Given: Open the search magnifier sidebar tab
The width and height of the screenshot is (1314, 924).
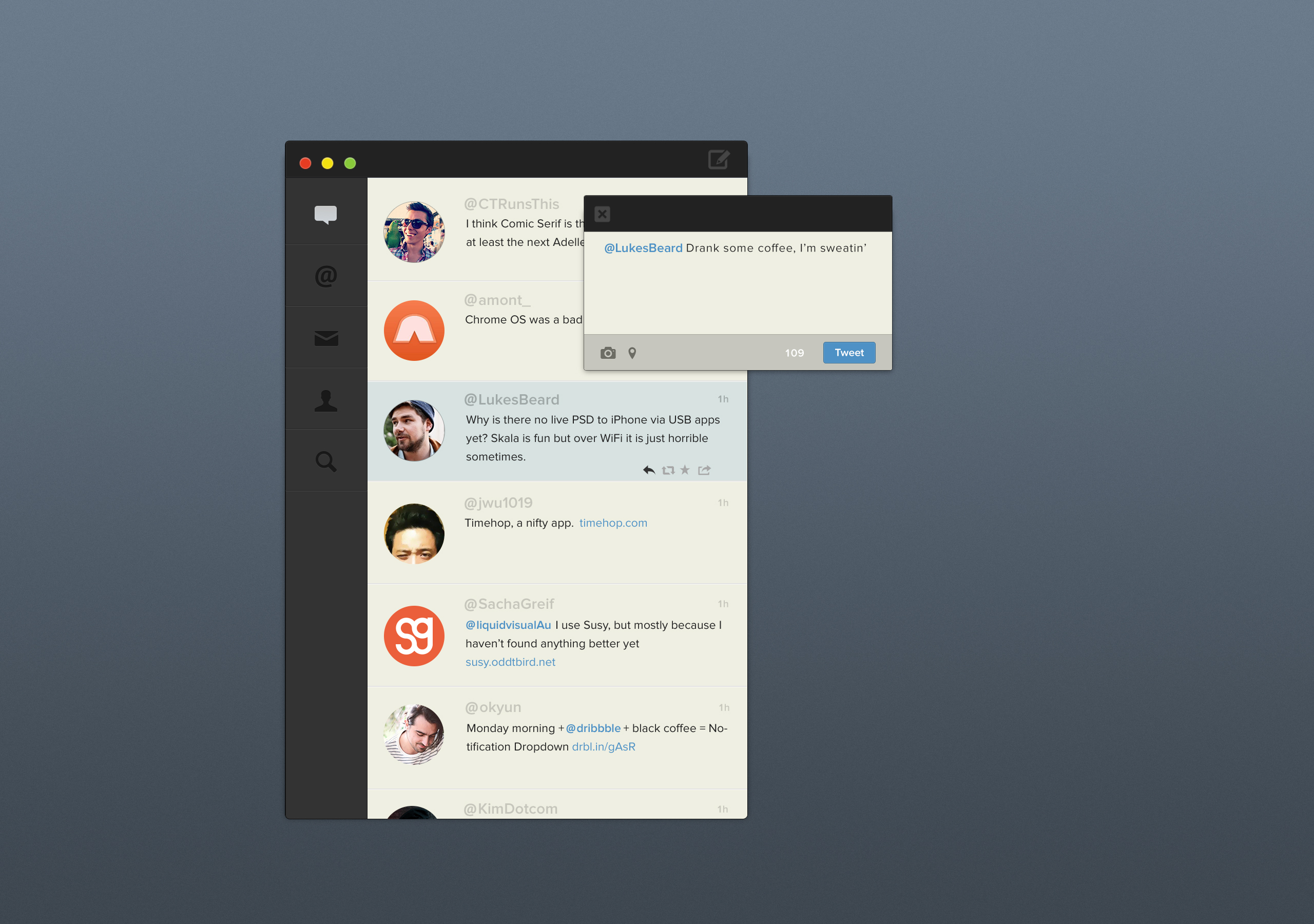Looking at the screenshot, I should tap(325, 461).
